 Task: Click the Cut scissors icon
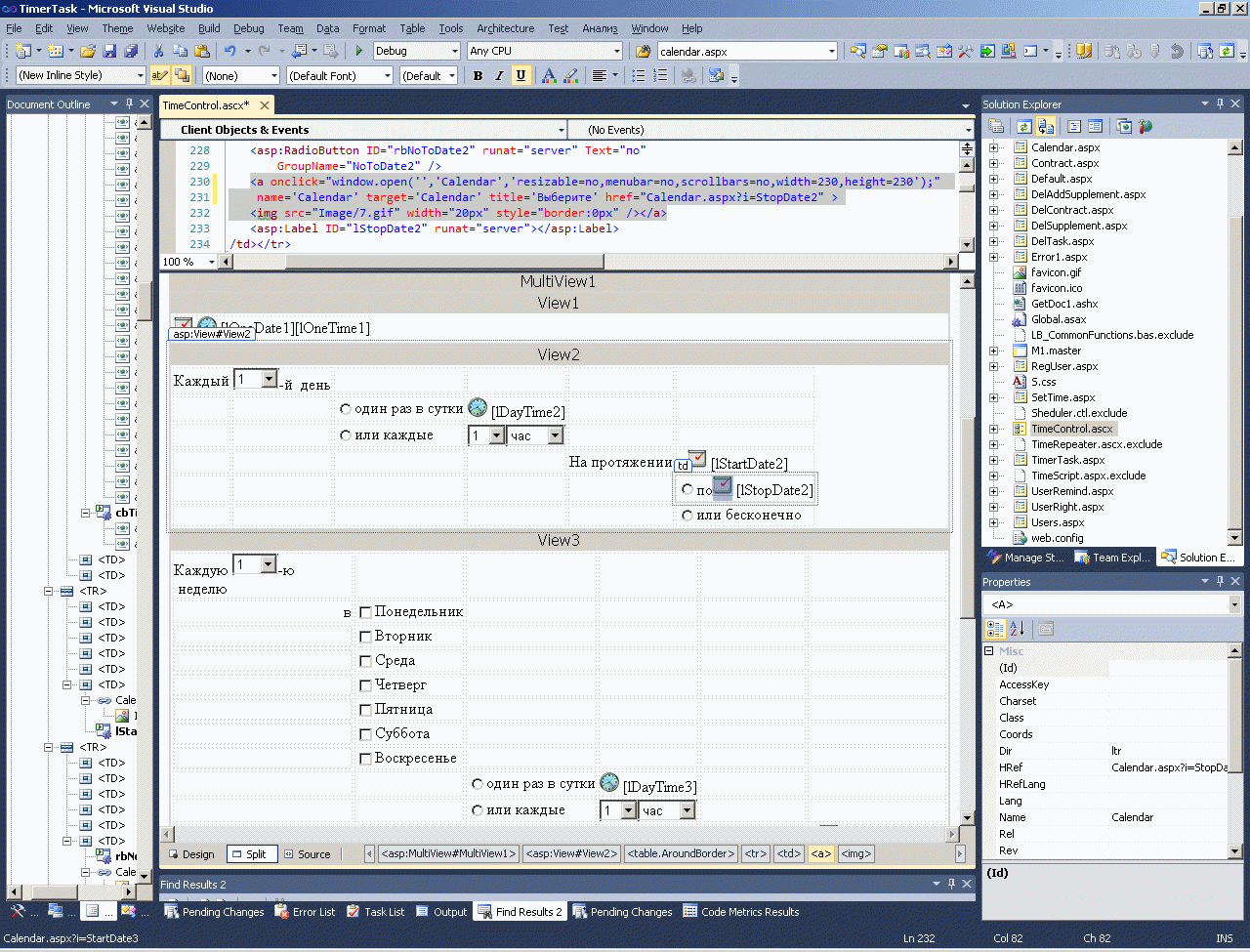click(159, 51)
